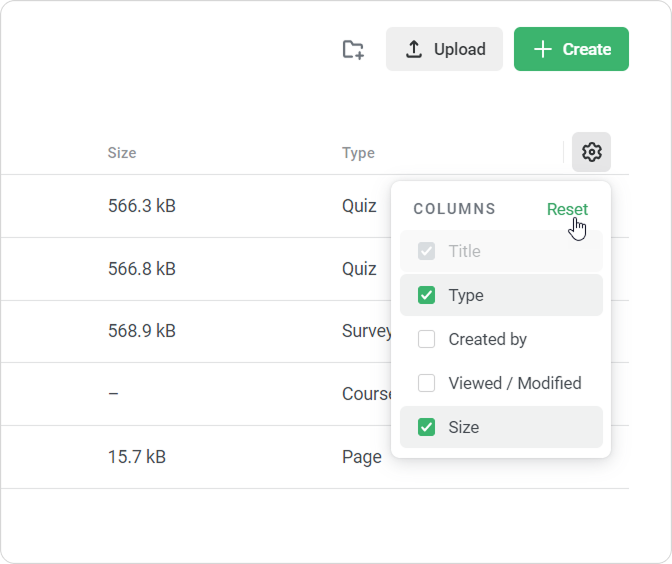The height and width of the screenshot is (564, 672).
Task: Uncheck the Type column checkbox
Action: pos(427,295)
